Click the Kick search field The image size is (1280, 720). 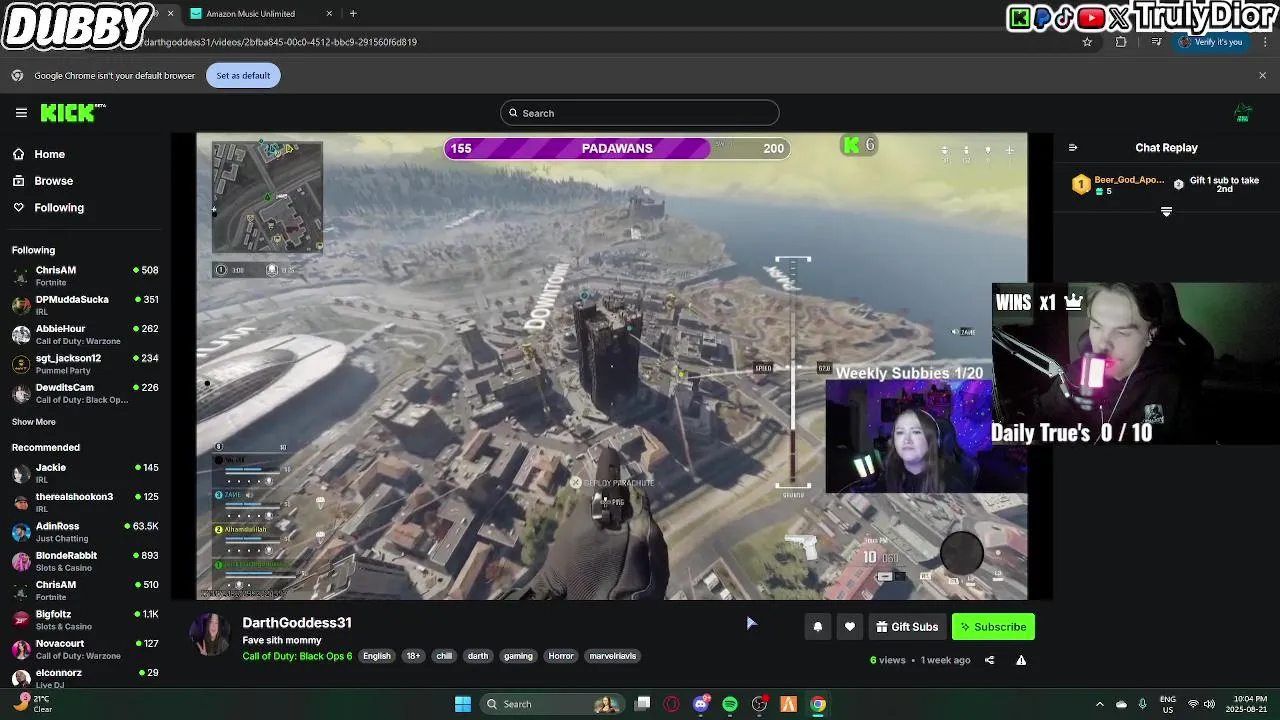tap(640, 113)
